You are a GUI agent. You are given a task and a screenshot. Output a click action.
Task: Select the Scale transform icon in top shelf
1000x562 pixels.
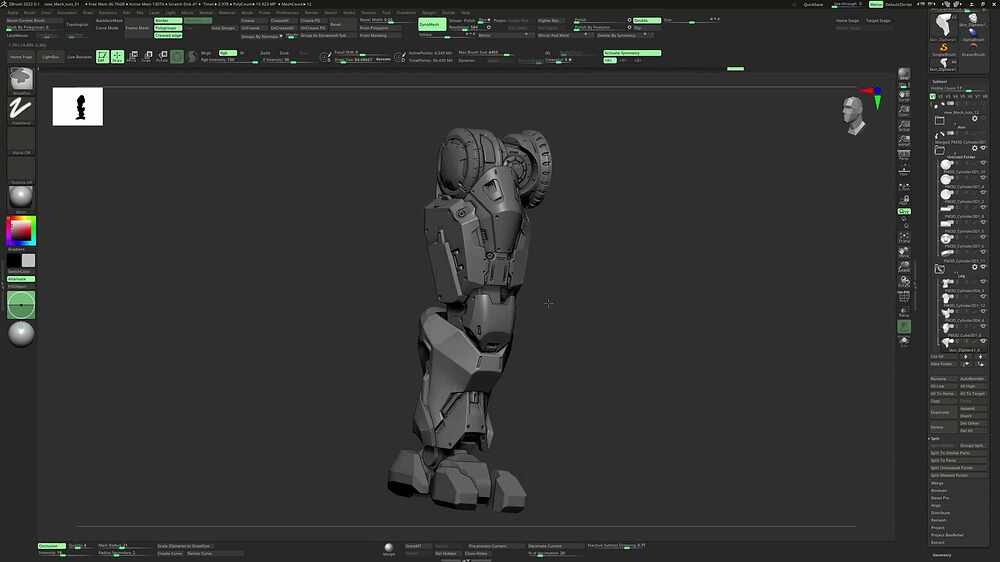147,57
